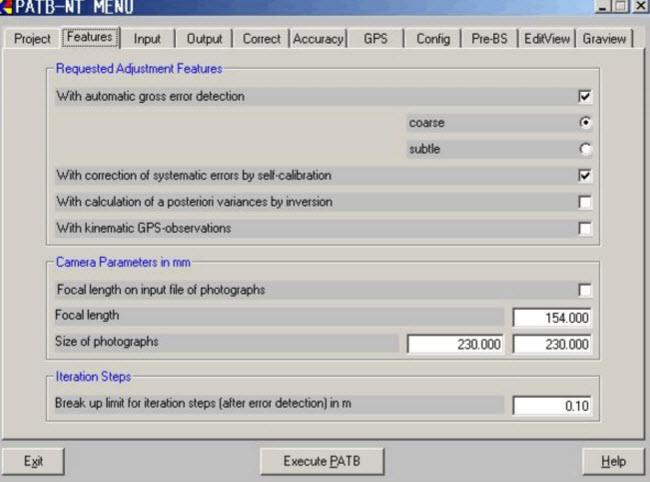Click 'Break up limit for iteration steps' label

click(x=203, y=403)
